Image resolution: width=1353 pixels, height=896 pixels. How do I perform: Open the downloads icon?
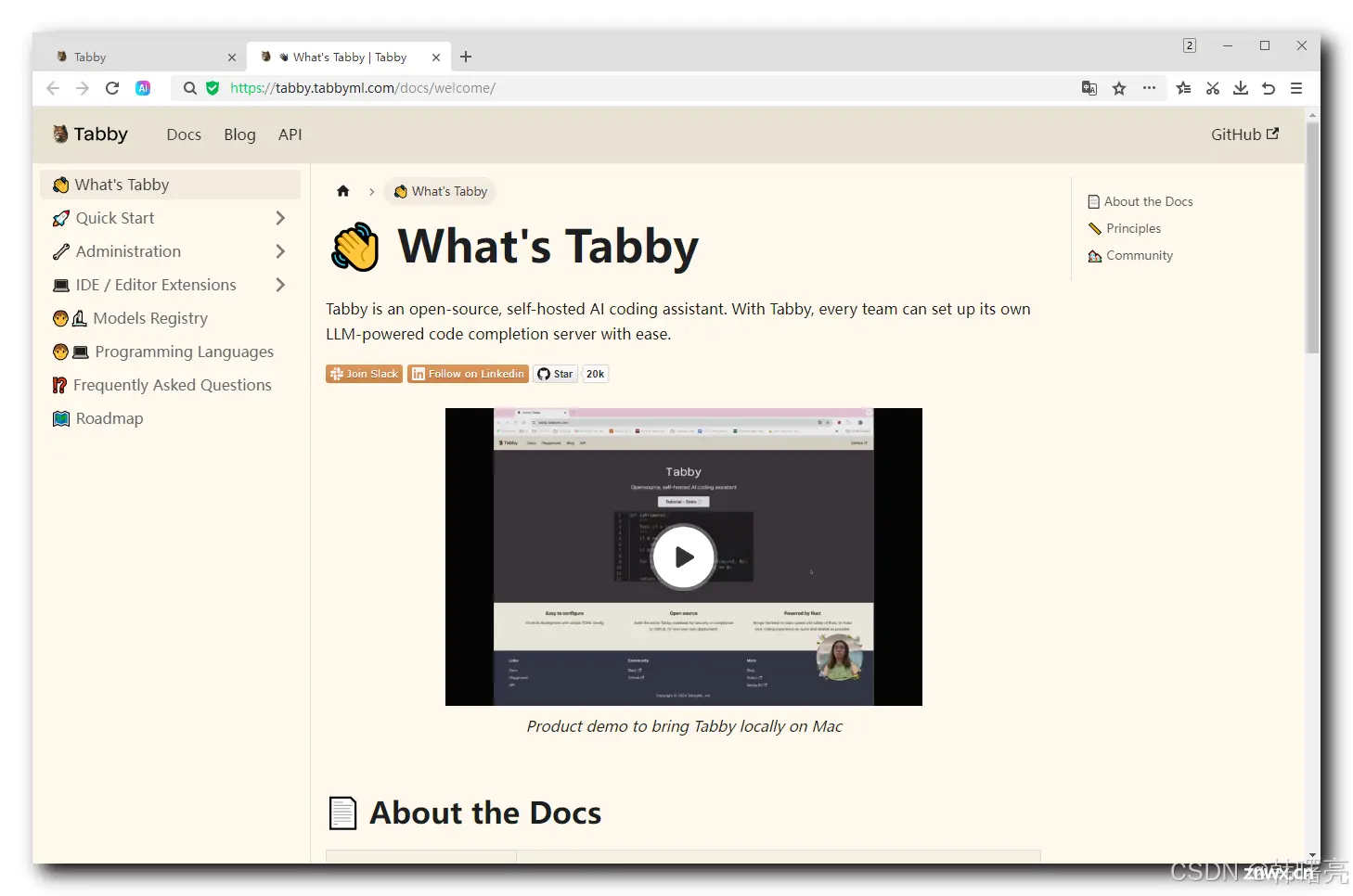point(1241,88)
